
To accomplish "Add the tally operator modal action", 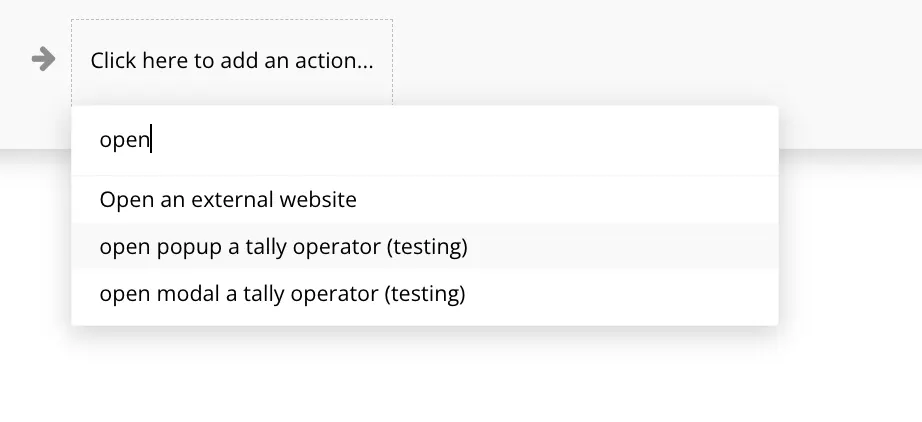I will (x=282, y=294).
